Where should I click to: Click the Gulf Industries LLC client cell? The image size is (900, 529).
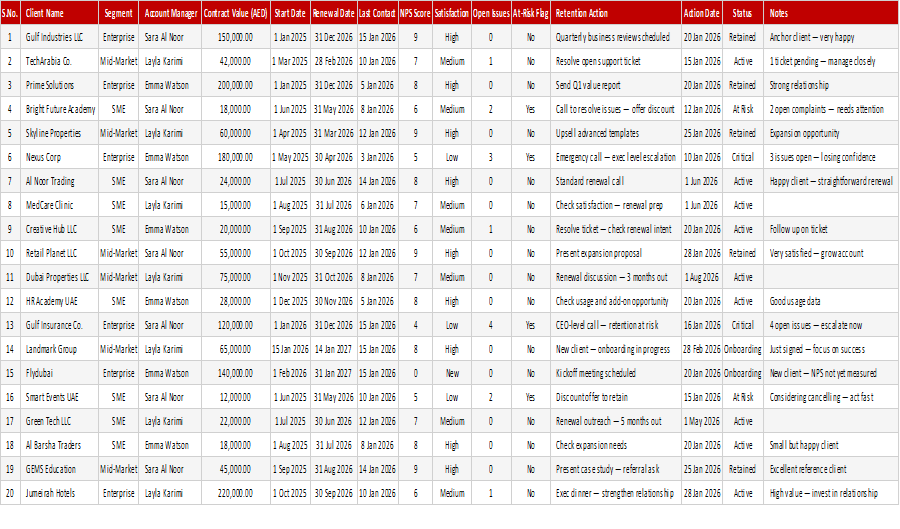59,37
